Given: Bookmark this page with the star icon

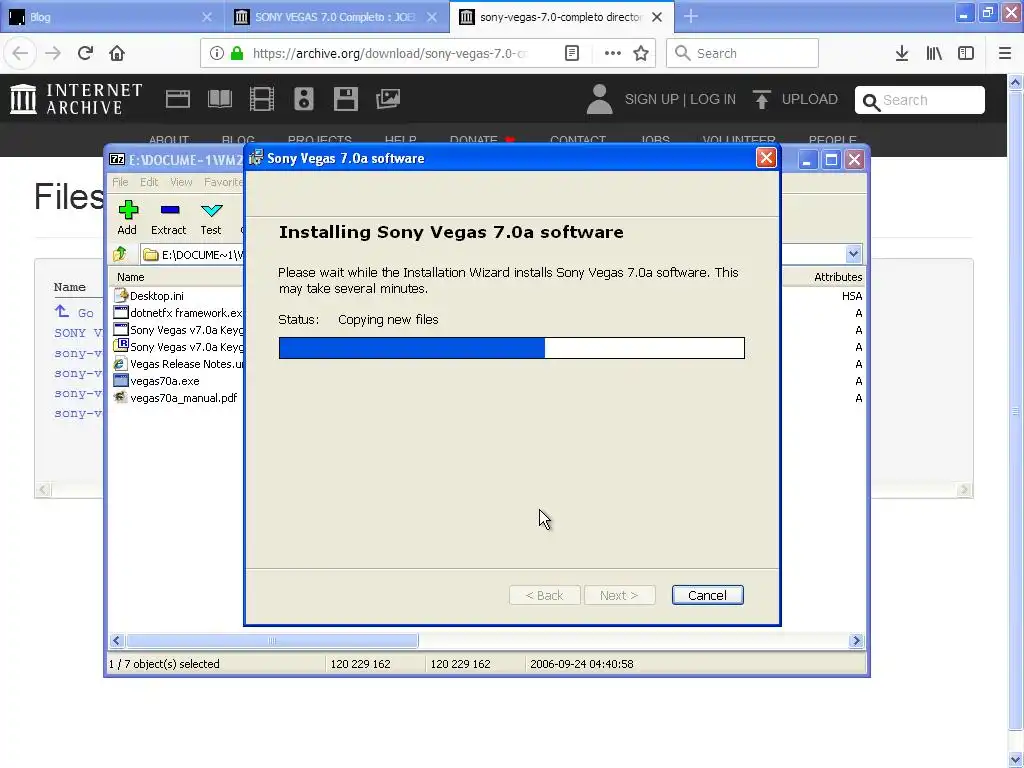Looking at the screenshot, I should click(641, 53).
